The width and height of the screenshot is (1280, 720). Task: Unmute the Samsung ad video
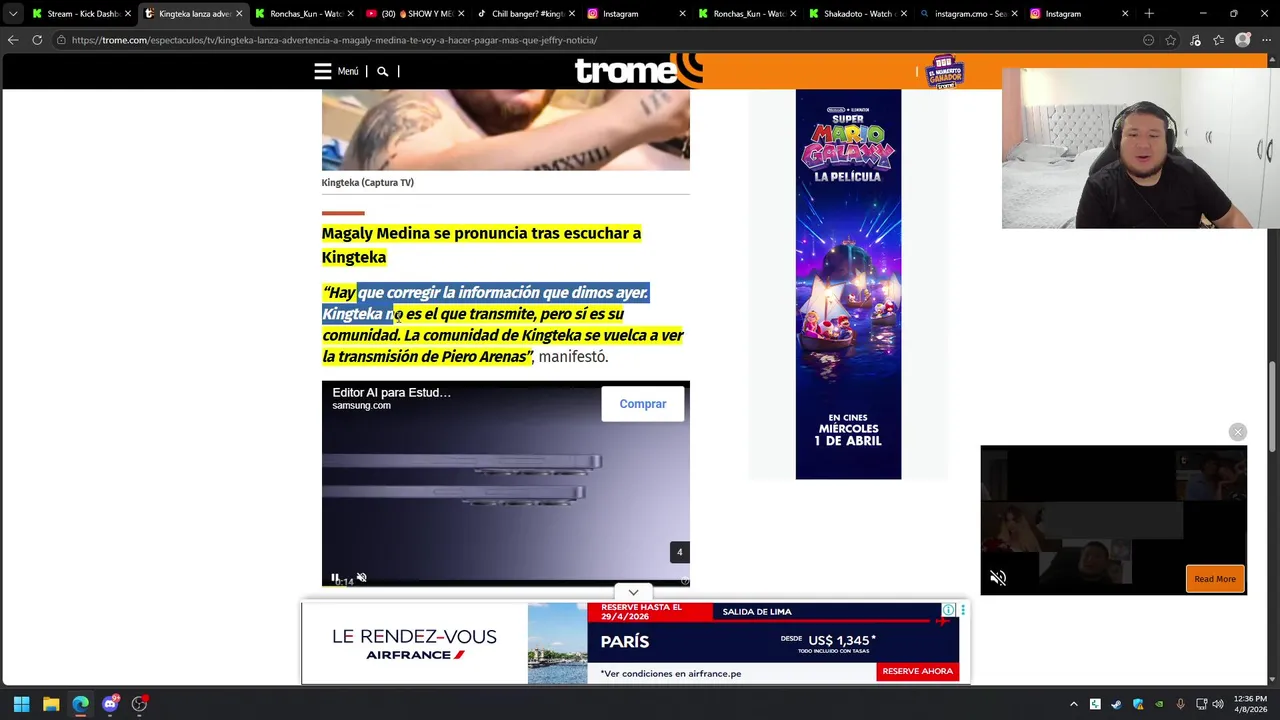(x=361, y=578)
